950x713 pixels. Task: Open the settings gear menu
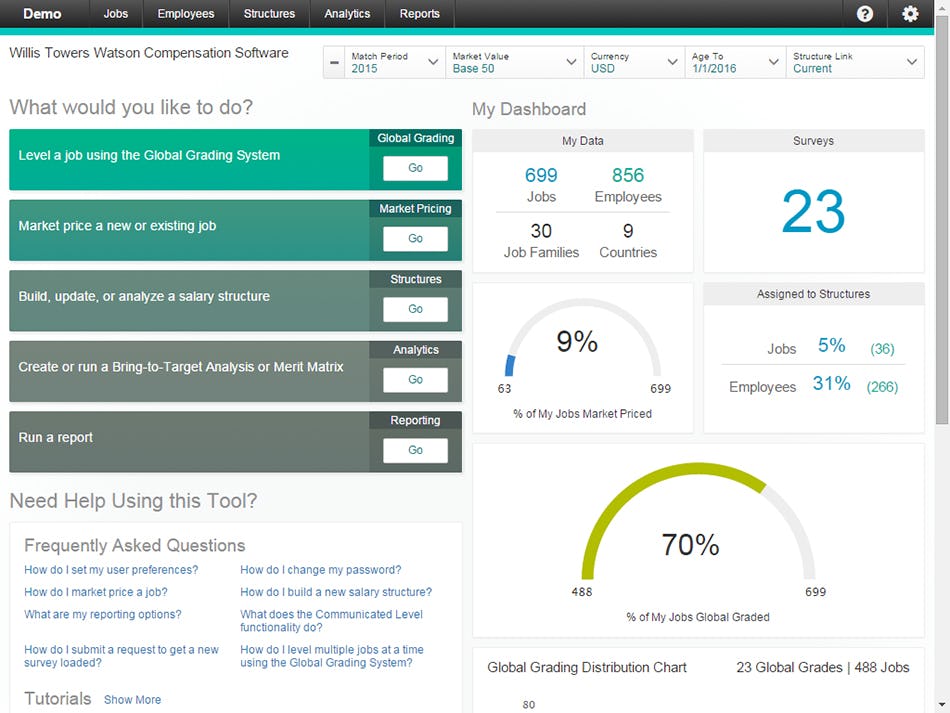[910, 13]
